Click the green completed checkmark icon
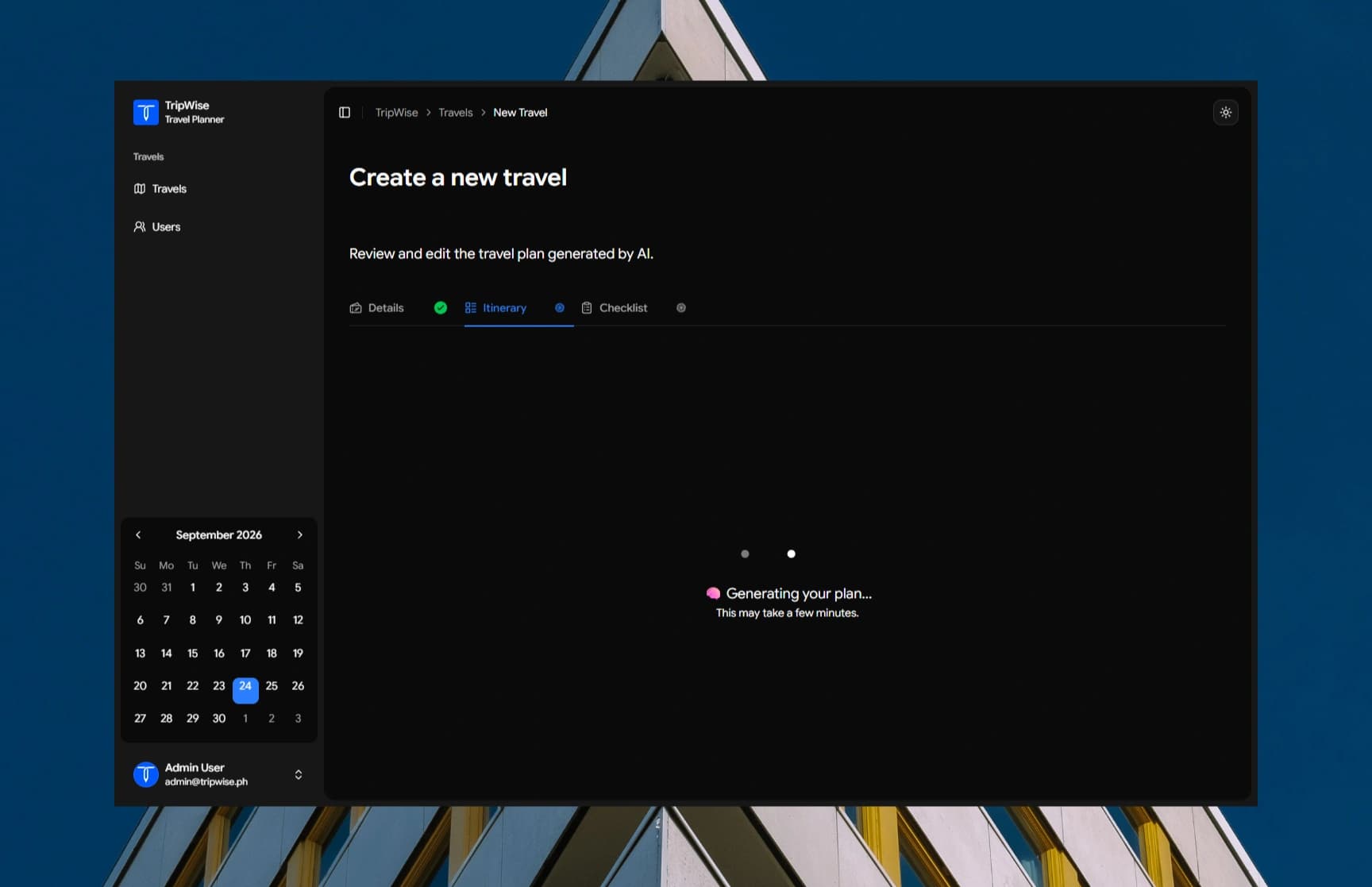 coord(441,308)
